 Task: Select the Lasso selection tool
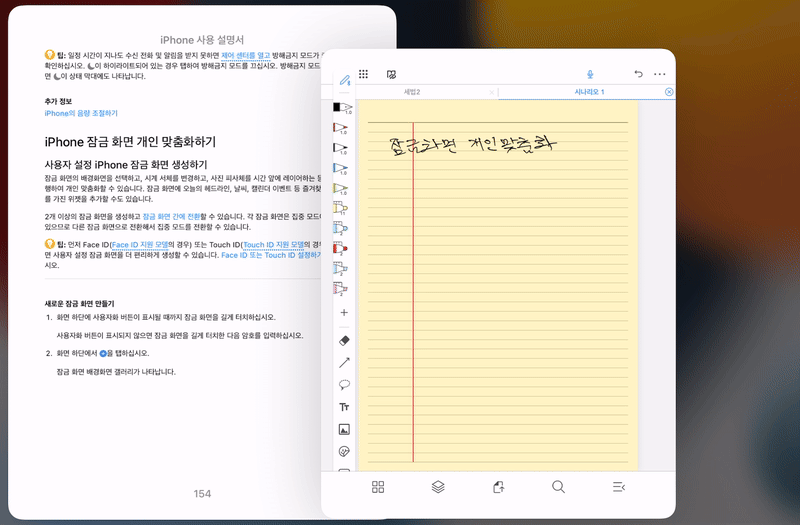pyautogui.click(x=344, y=385)
